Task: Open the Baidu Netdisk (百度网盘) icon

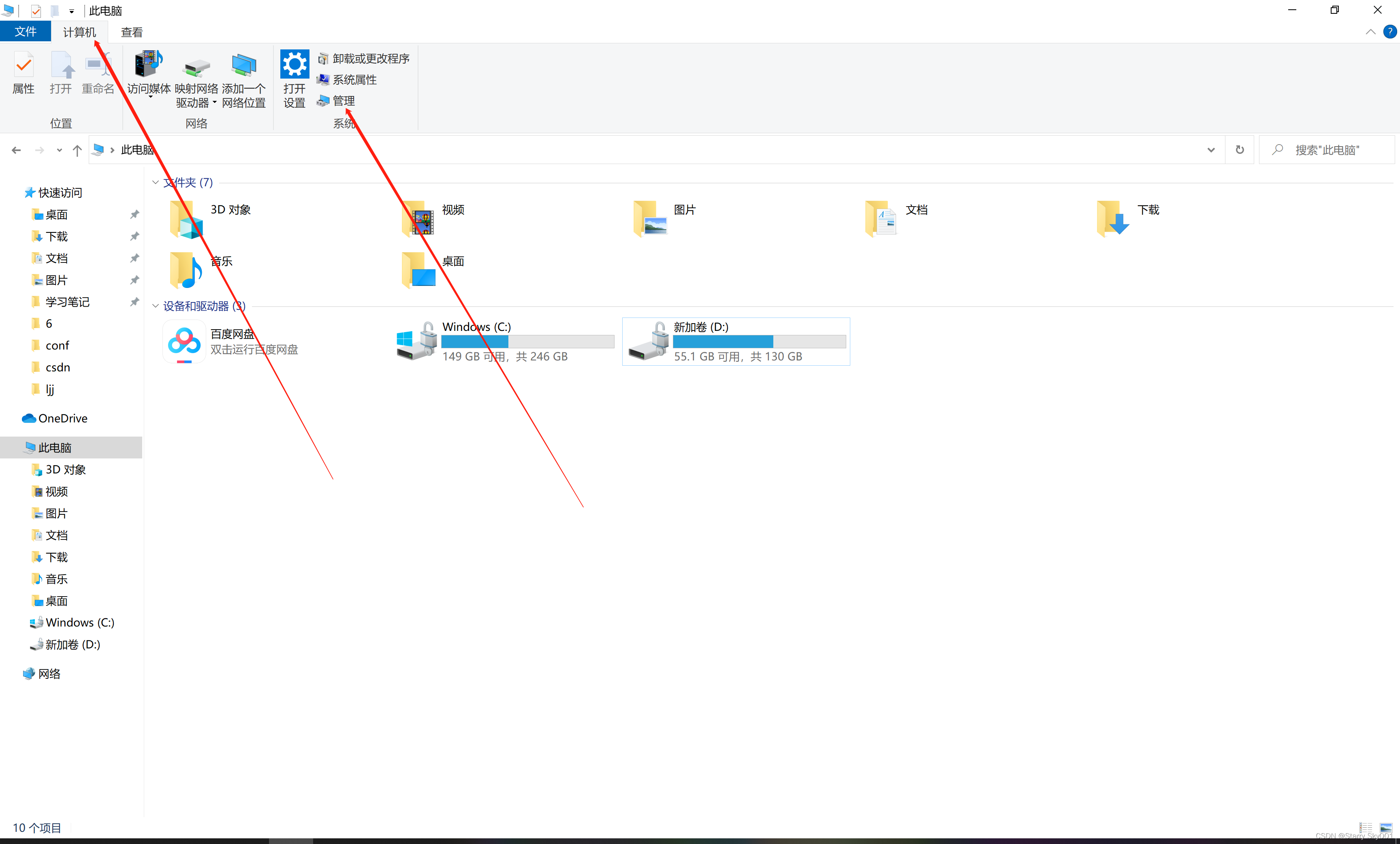Action: pos(184,341)
